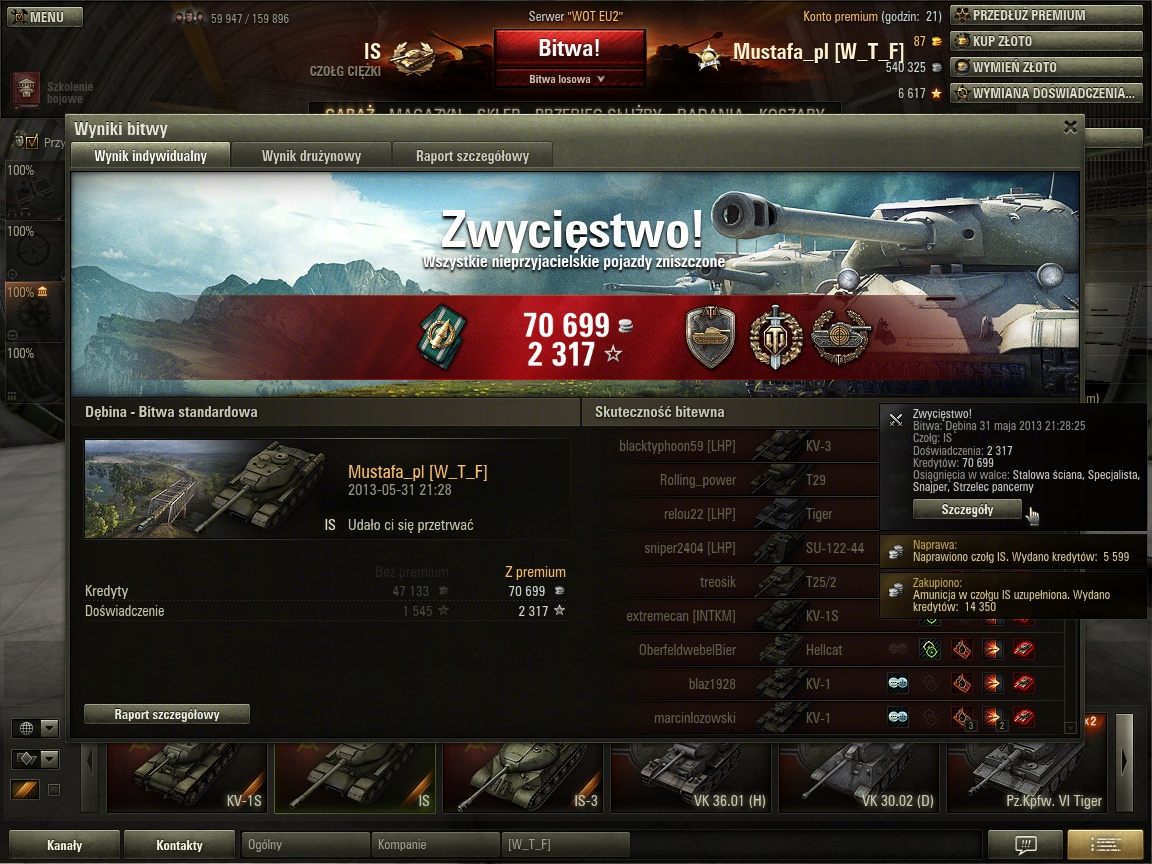
Task: Switch to the Wynik drużynowy tab
Action: click(x=311, y=156)
